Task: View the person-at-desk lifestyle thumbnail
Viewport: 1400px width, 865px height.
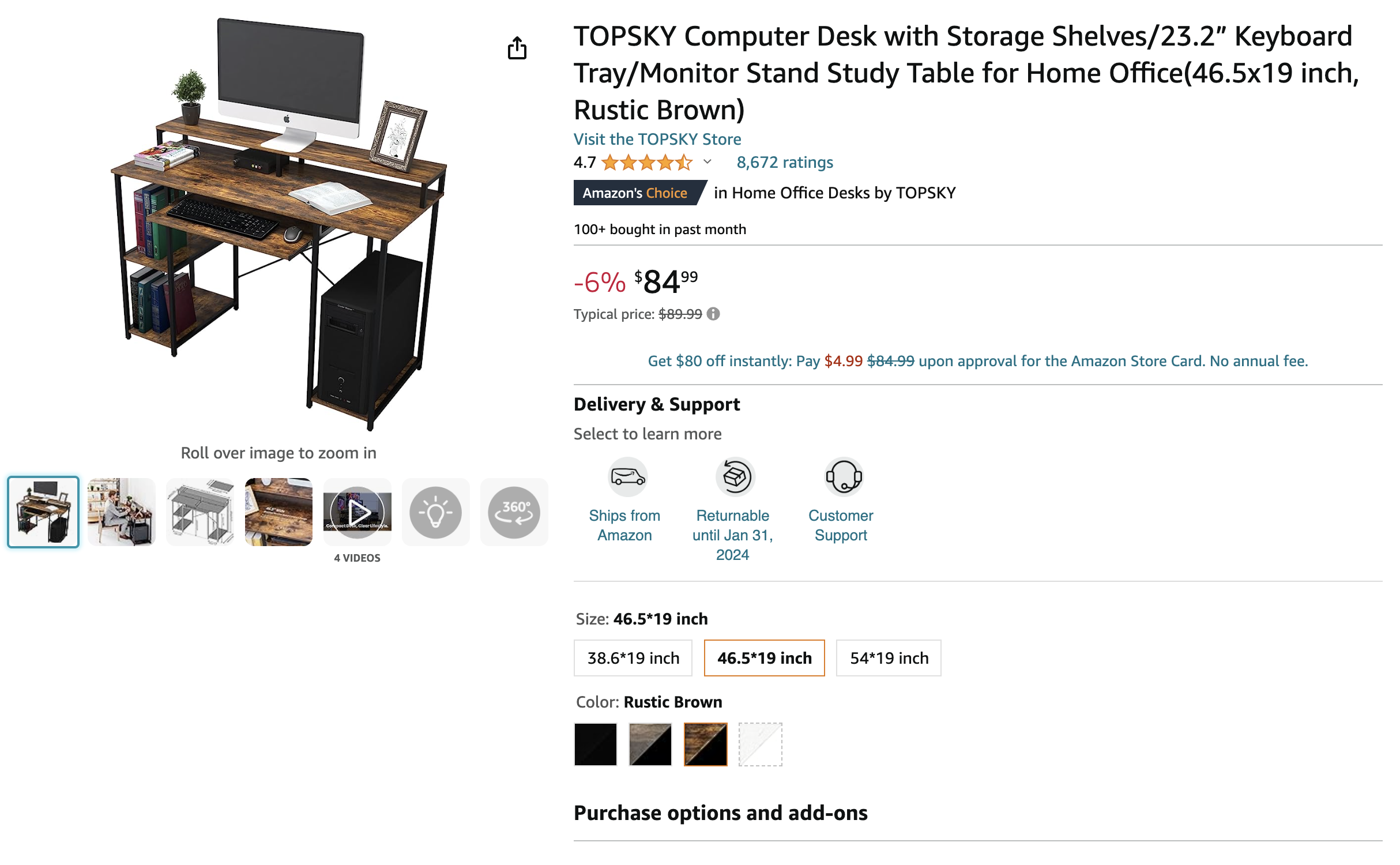Action: 122,512
